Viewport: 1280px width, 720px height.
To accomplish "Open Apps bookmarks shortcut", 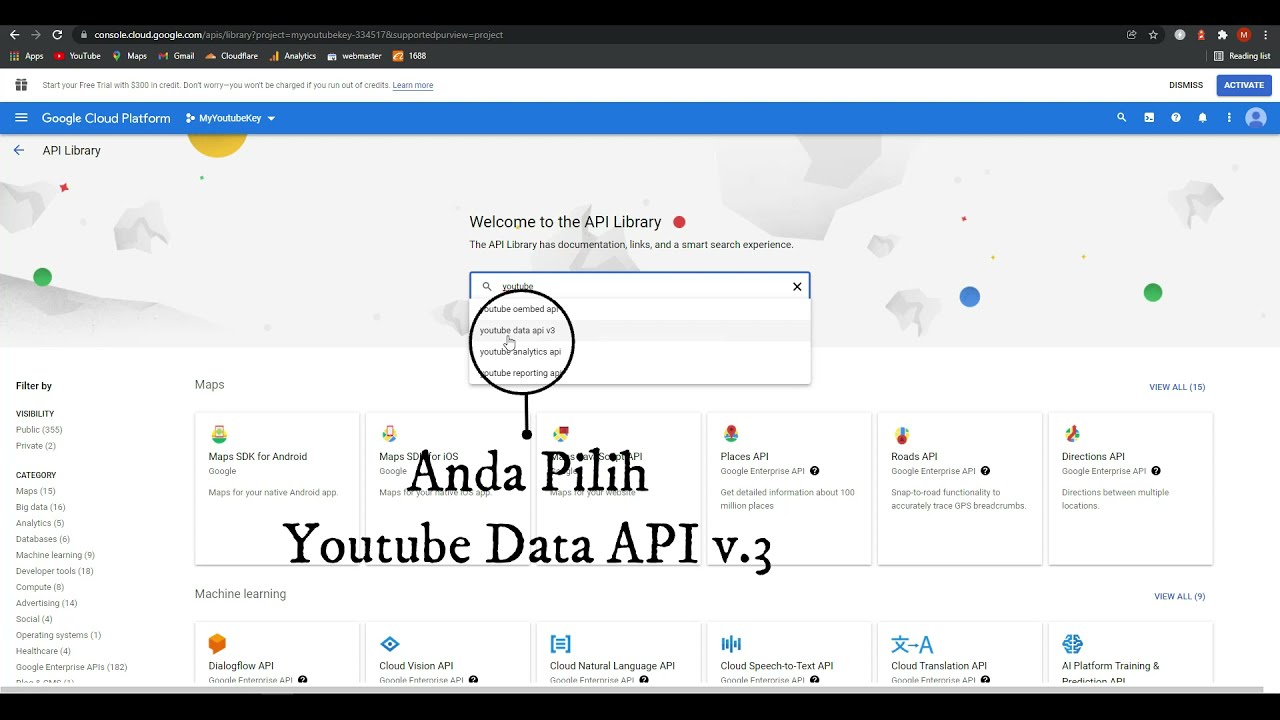I will tap(27, 56).
